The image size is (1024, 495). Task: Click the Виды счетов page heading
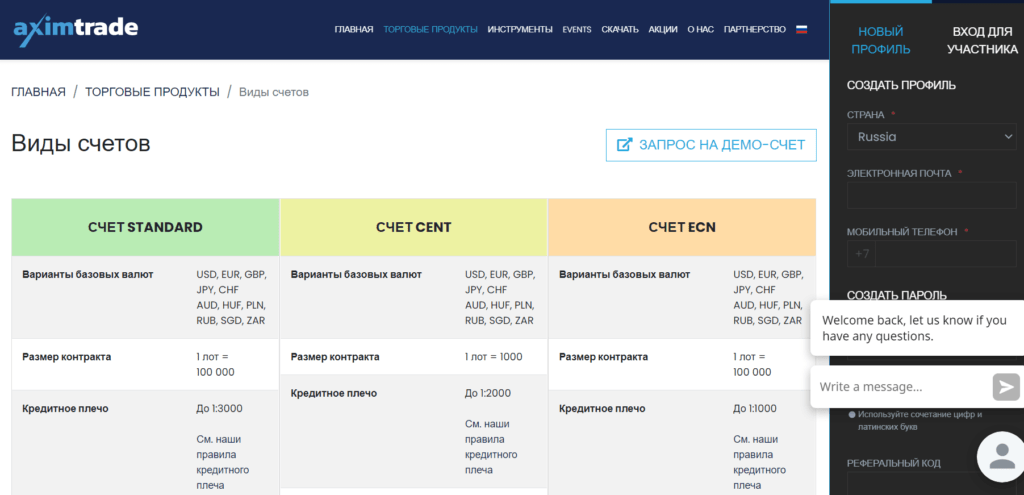pyautogui.click(x=81, y=144)
